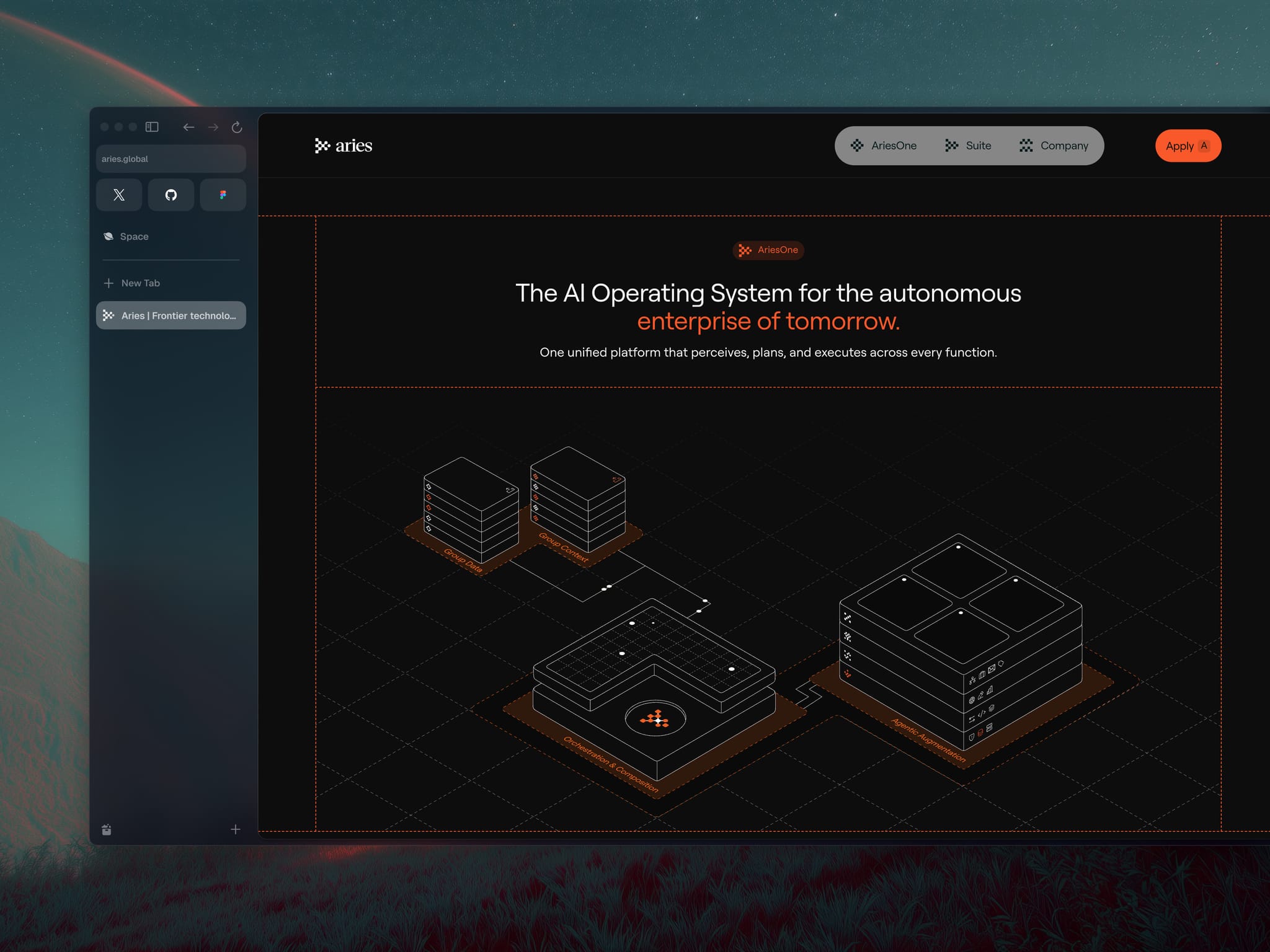Click the Space label in sidebar
The height and width of the screenshot is (952, 1270).
(x=135, y=236)
